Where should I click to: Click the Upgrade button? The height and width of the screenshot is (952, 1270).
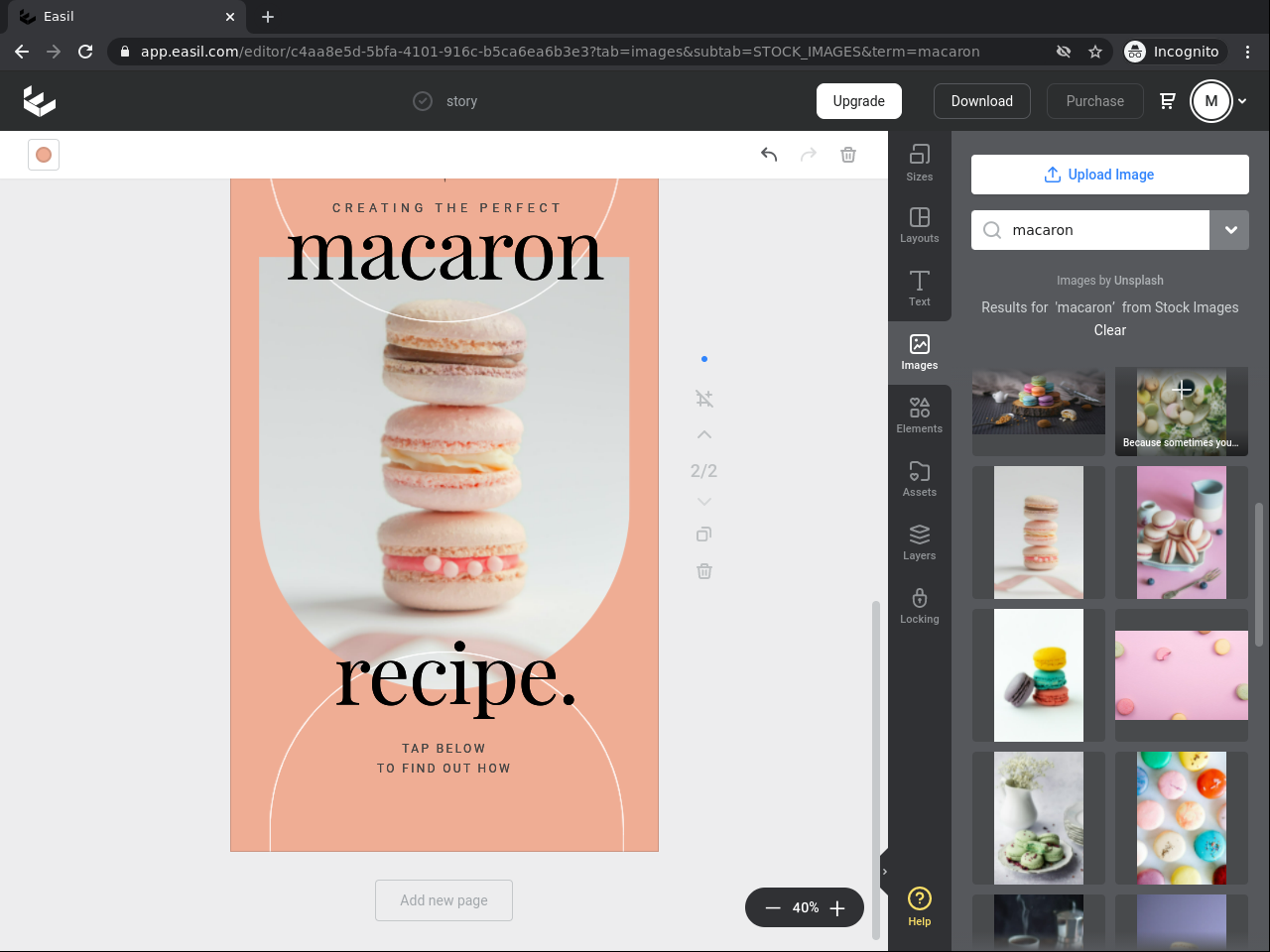[859, 101]
